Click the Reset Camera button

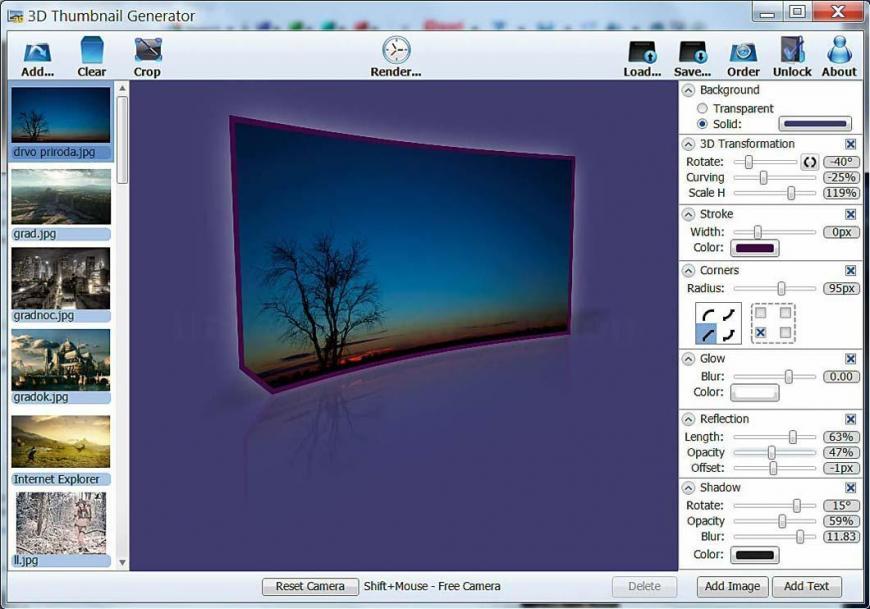(310, 586)
